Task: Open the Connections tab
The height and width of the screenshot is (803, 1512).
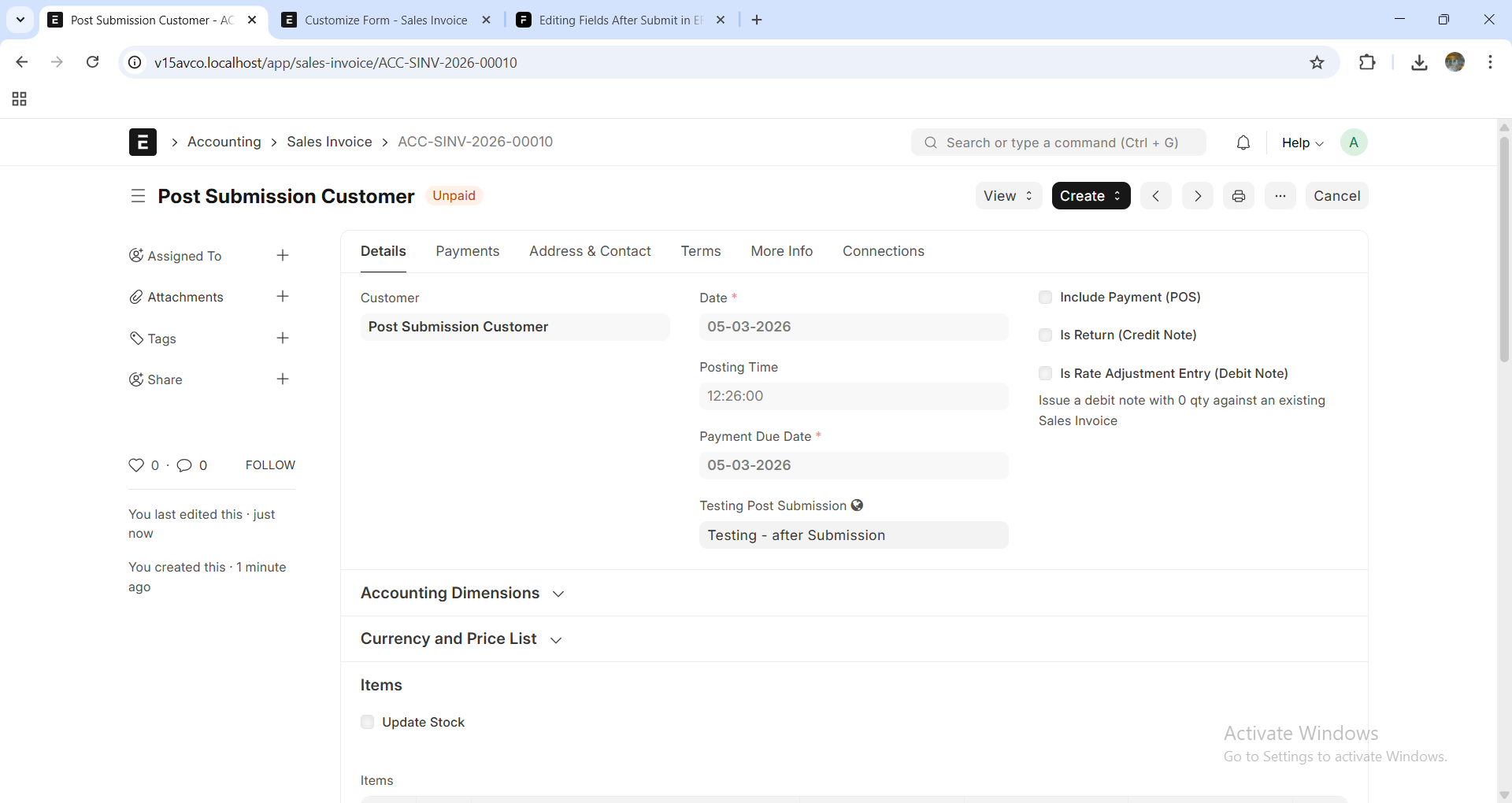Action: coord(883,251)
